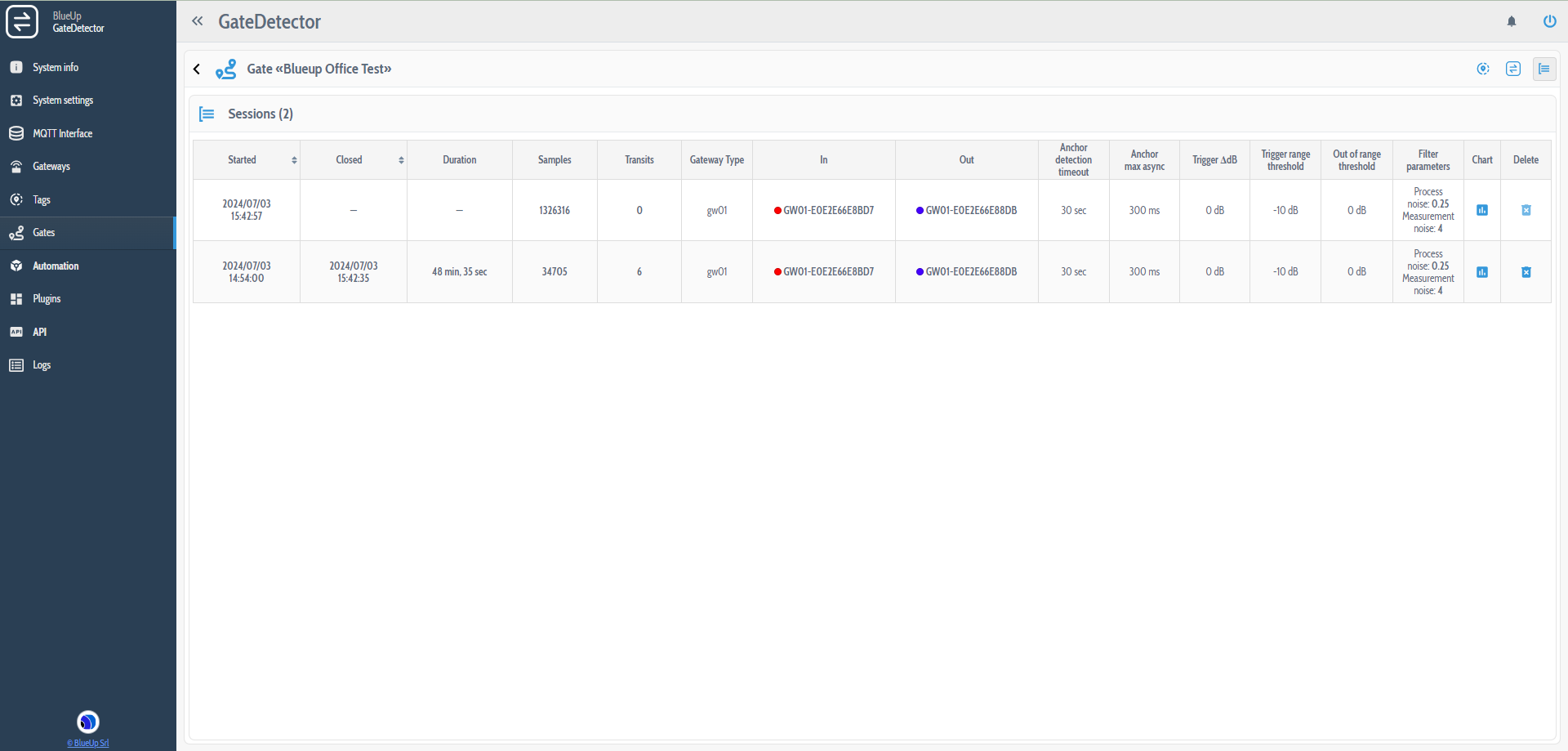This screenshot has width=1568, height=751.
Task: Click the power logout icon
Action: (x=1549, y=22)
